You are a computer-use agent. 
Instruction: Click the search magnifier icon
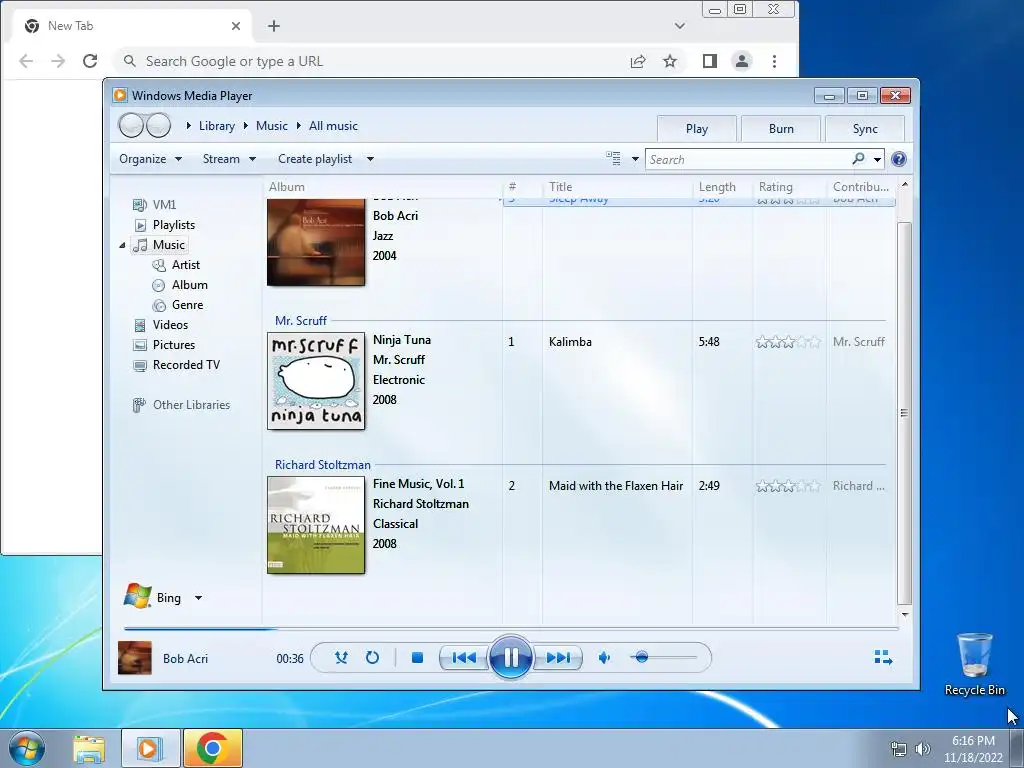point(858,159)
